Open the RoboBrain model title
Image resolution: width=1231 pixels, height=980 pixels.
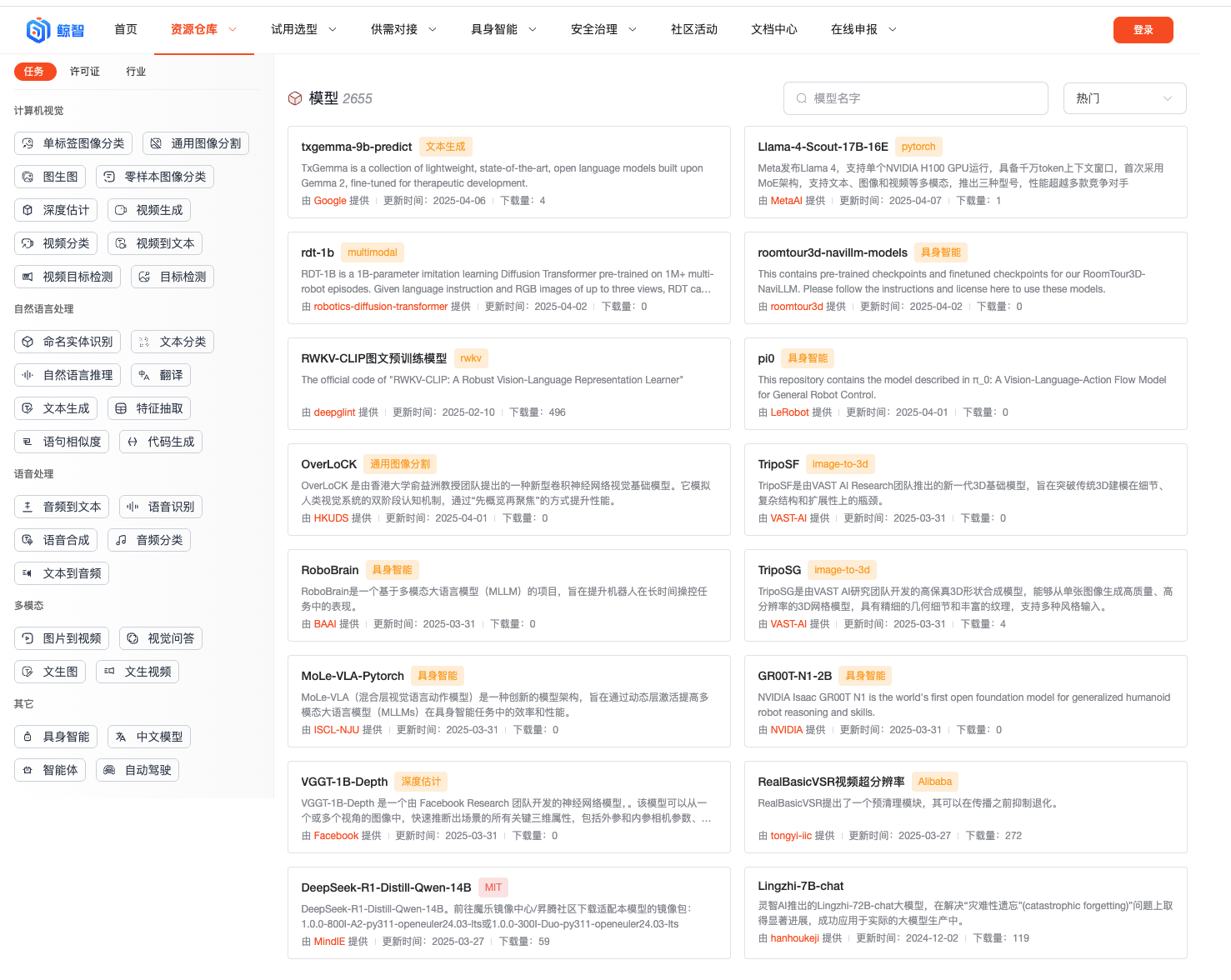click(330, 570)
